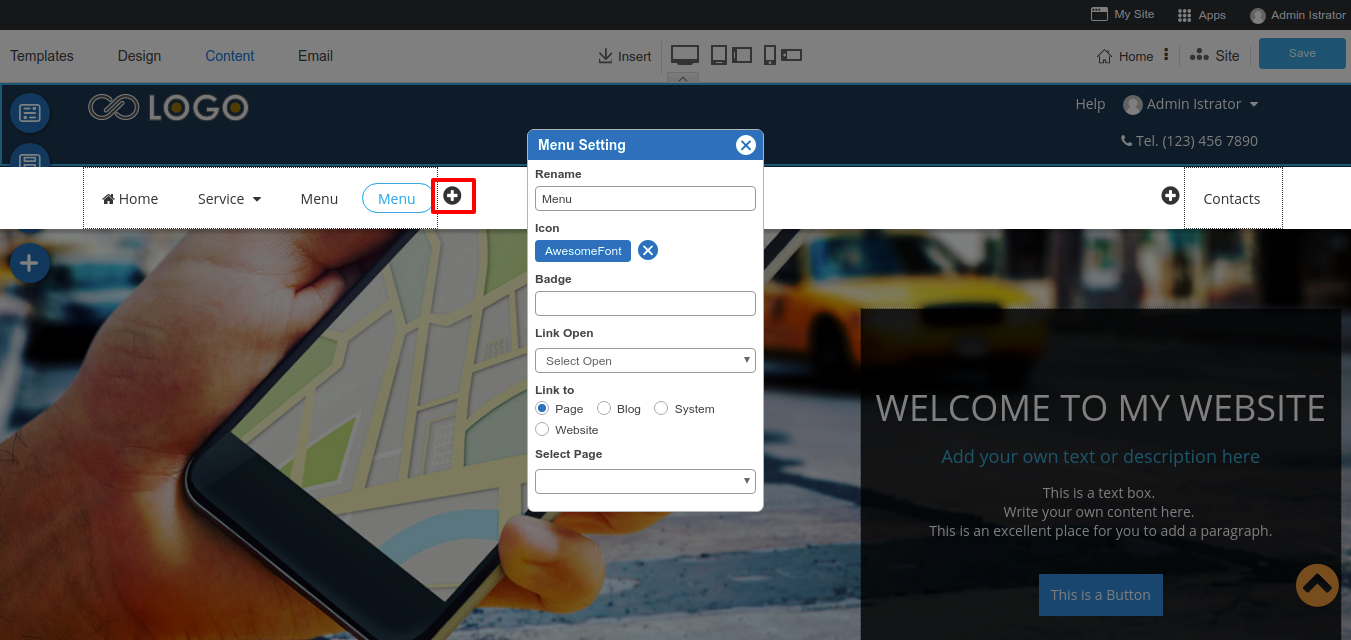Viewport: 1351px width, 640px height.
Task: Open the Design tab
Action: [139, 56]
